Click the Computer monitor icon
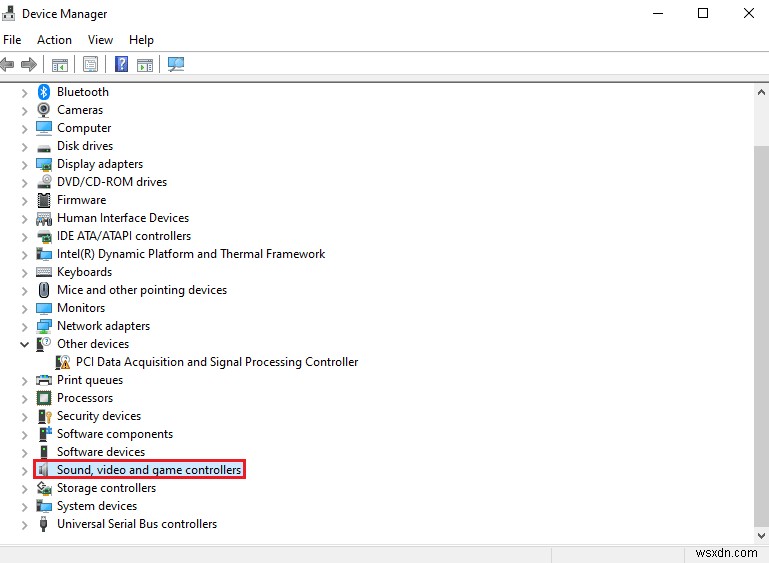Image resolution: width=769 pixels, height=563 pixels. point(44,128)
